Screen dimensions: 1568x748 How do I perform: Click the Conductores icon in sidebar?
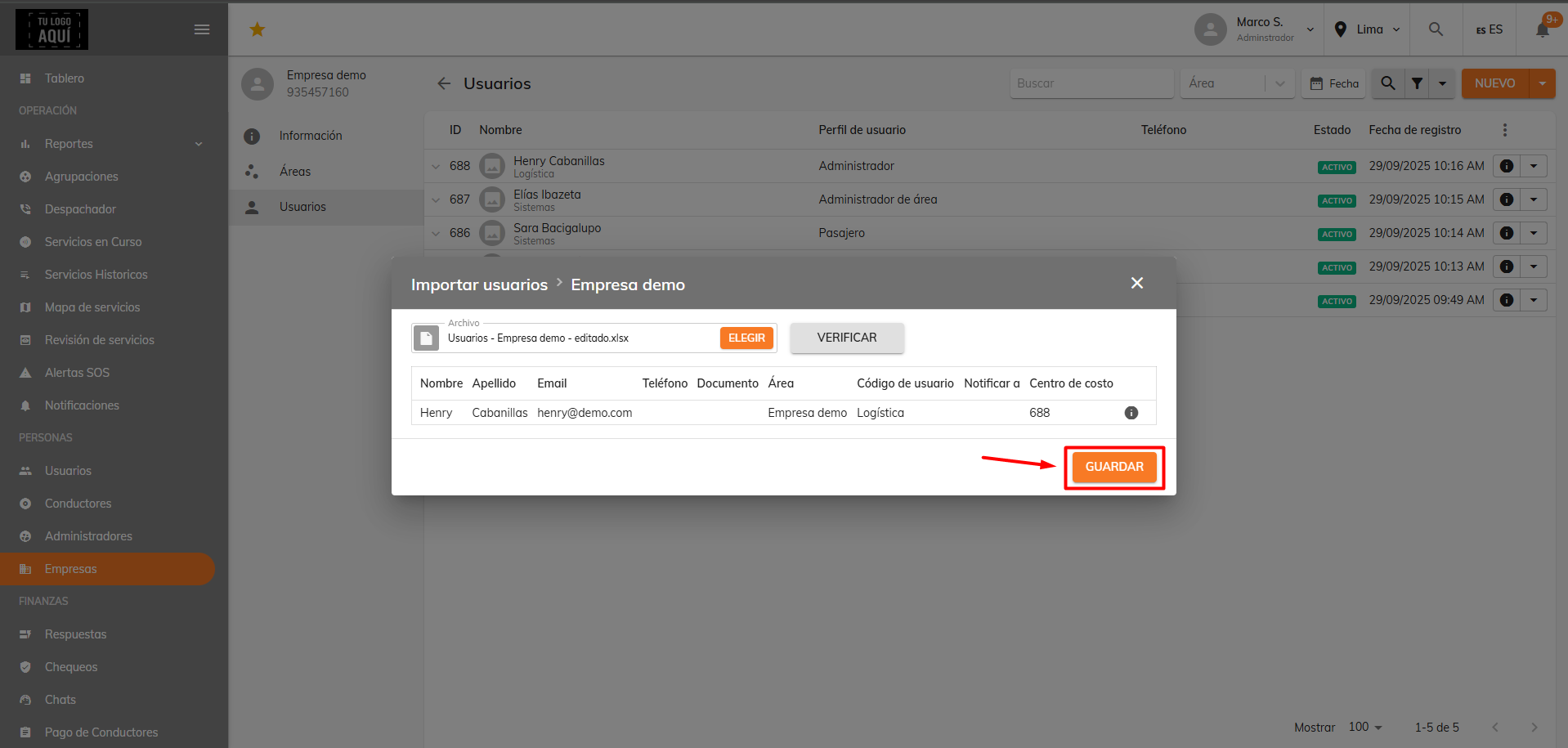tap(25, 504)
